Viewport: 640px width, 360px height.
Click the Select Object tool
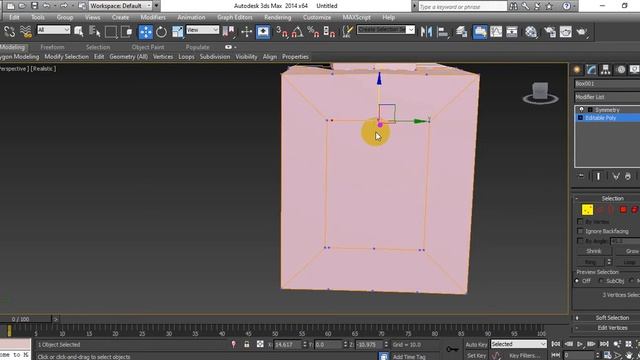79,32
